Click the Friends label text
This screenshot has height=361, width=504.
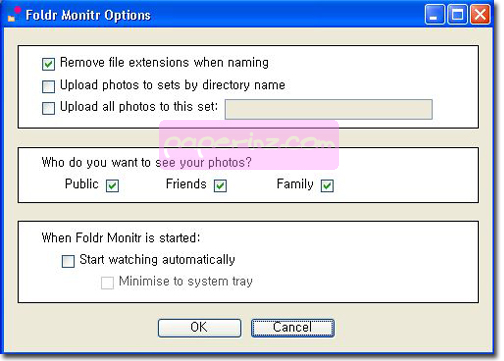point(186,184)
